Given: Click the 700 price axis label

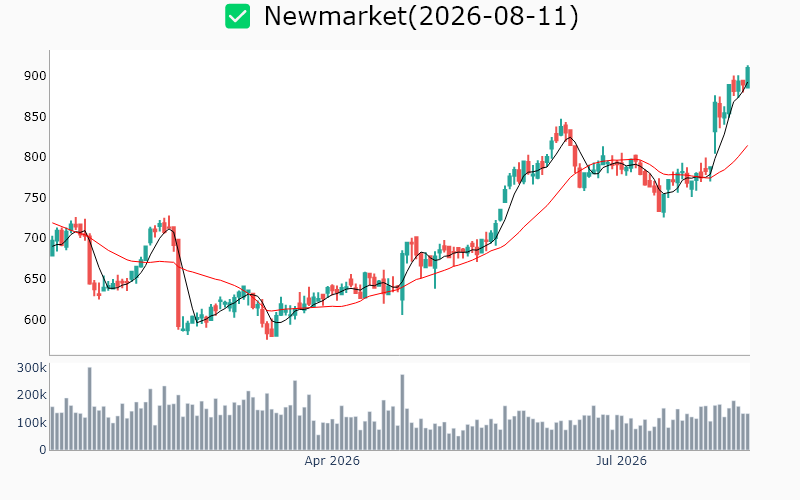Looking at the screenshot, I should [x=35, y=238].
